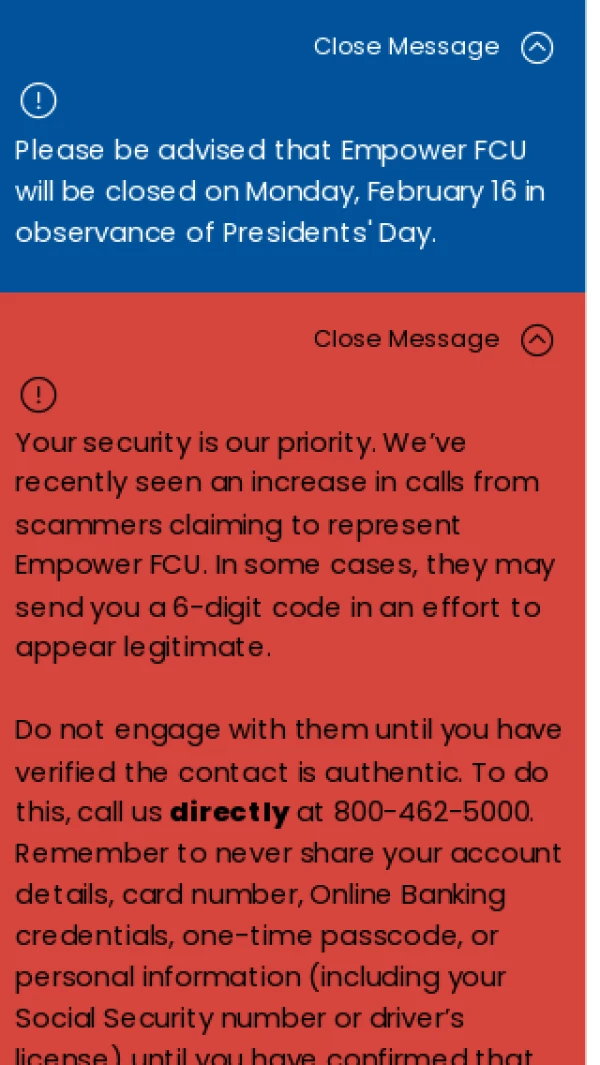Collapse the red scam alert chevron
This screenshot has width=600, height=1065.
click(537, 341)
